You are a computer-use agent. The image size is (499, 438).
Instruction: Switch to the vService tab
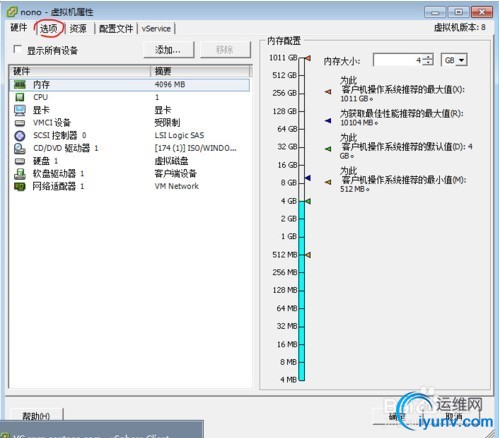[156, 29]
